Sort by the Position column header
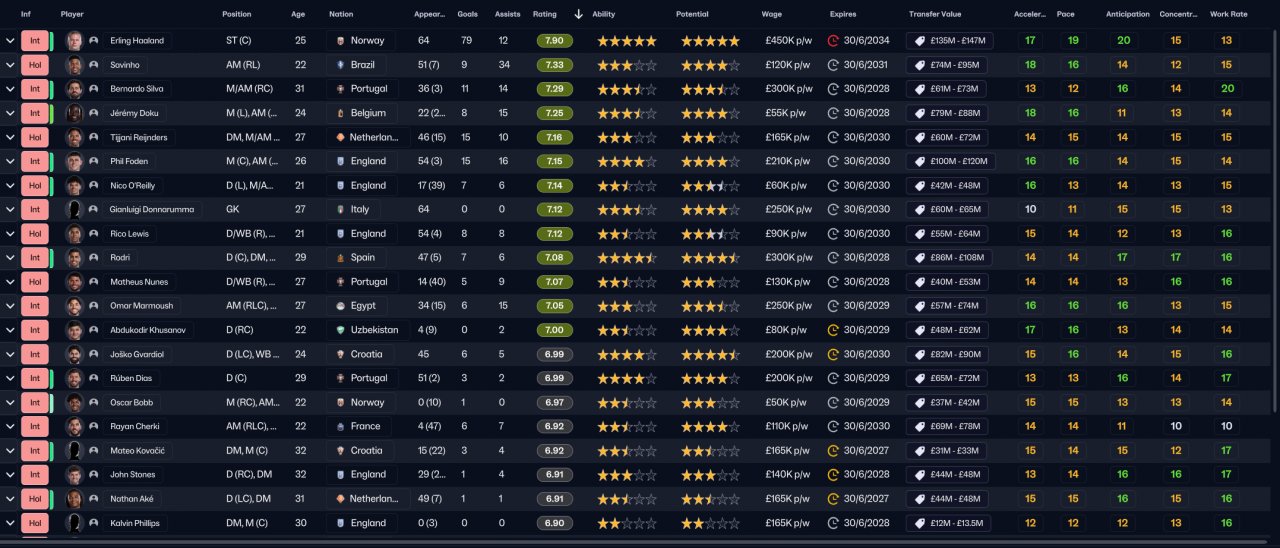The width and height of the screenshot is (1280, 548). point(237,15)
